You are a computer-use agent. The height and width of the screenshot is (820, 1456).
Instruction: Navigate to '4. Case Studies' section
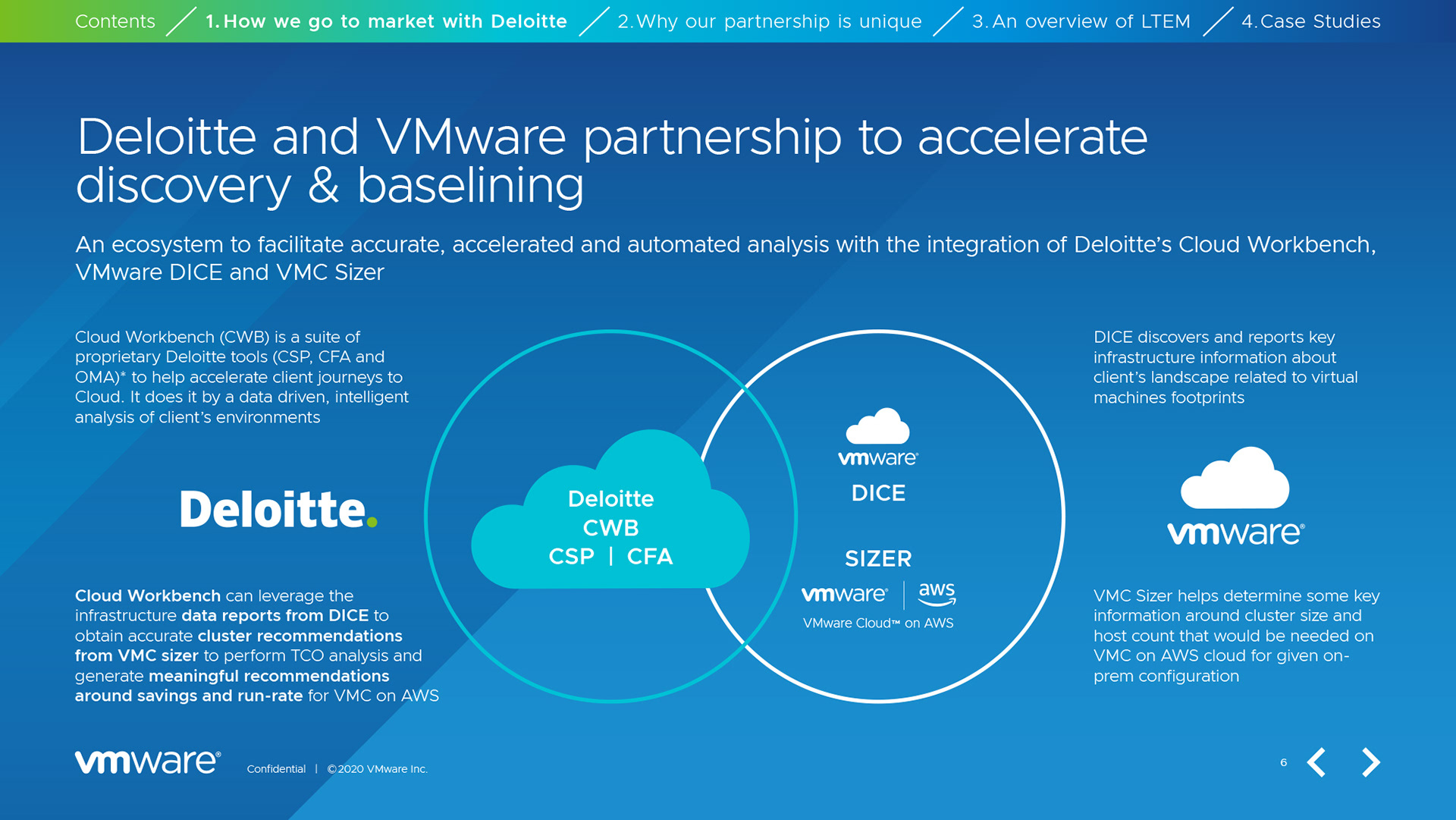click(x=1311, y=21)
